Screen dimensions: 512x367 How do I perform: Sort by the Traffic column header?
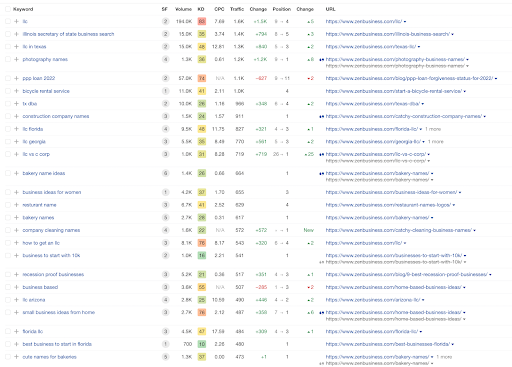pos(237,9)
